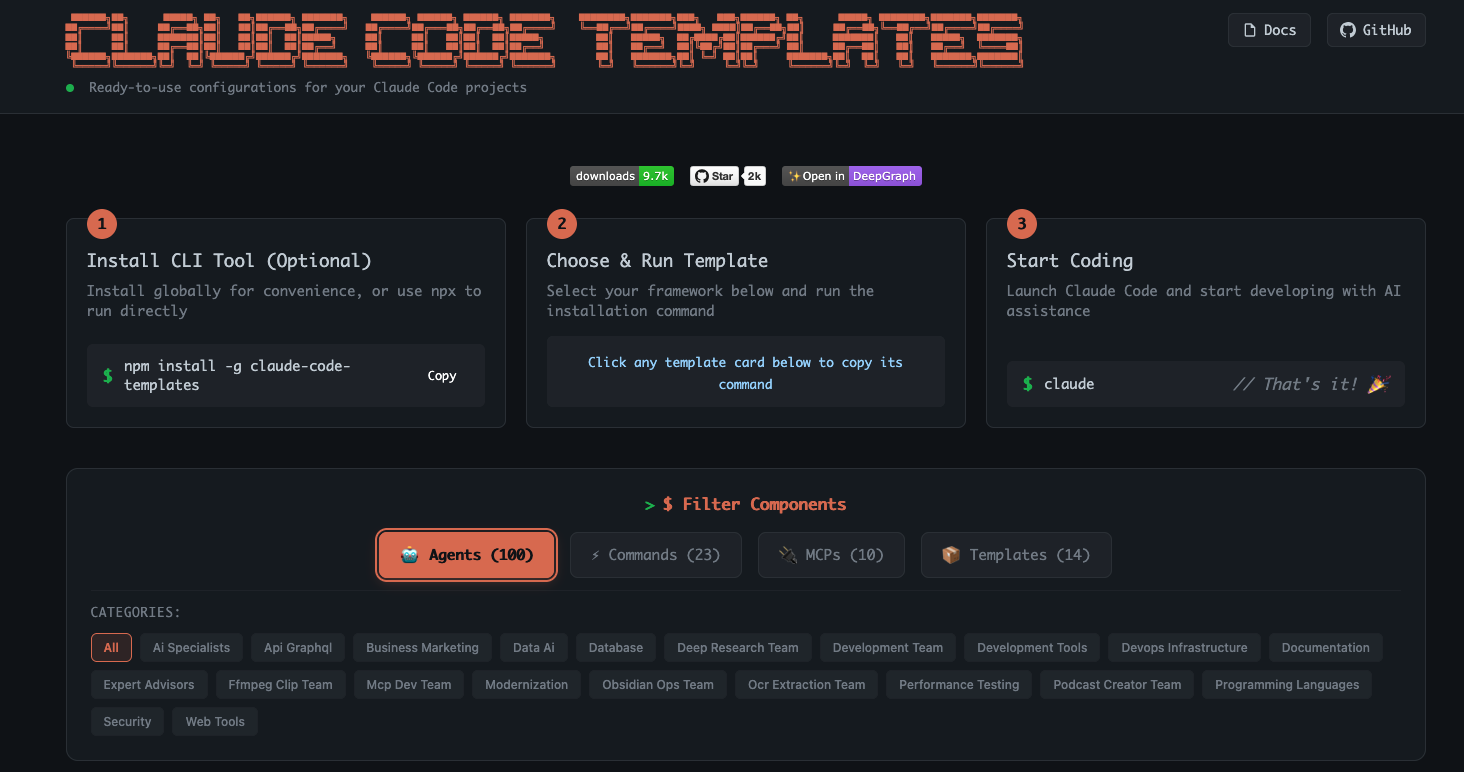The height and width of the screenshot is (772, 1464).
Task: Select the Agents (100) filter tab
Action: 466,555
